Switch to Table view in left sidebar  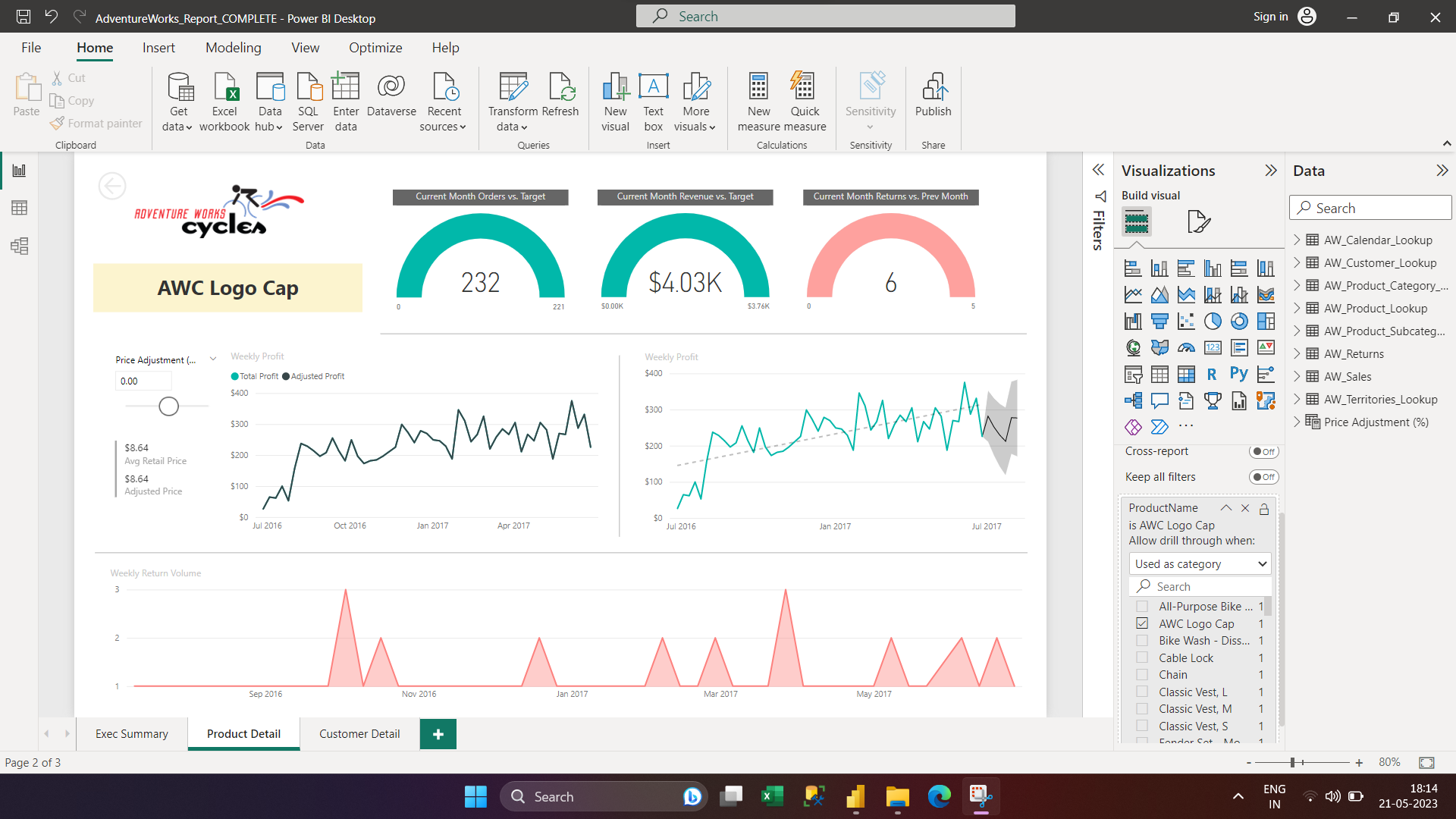[19, 208]
